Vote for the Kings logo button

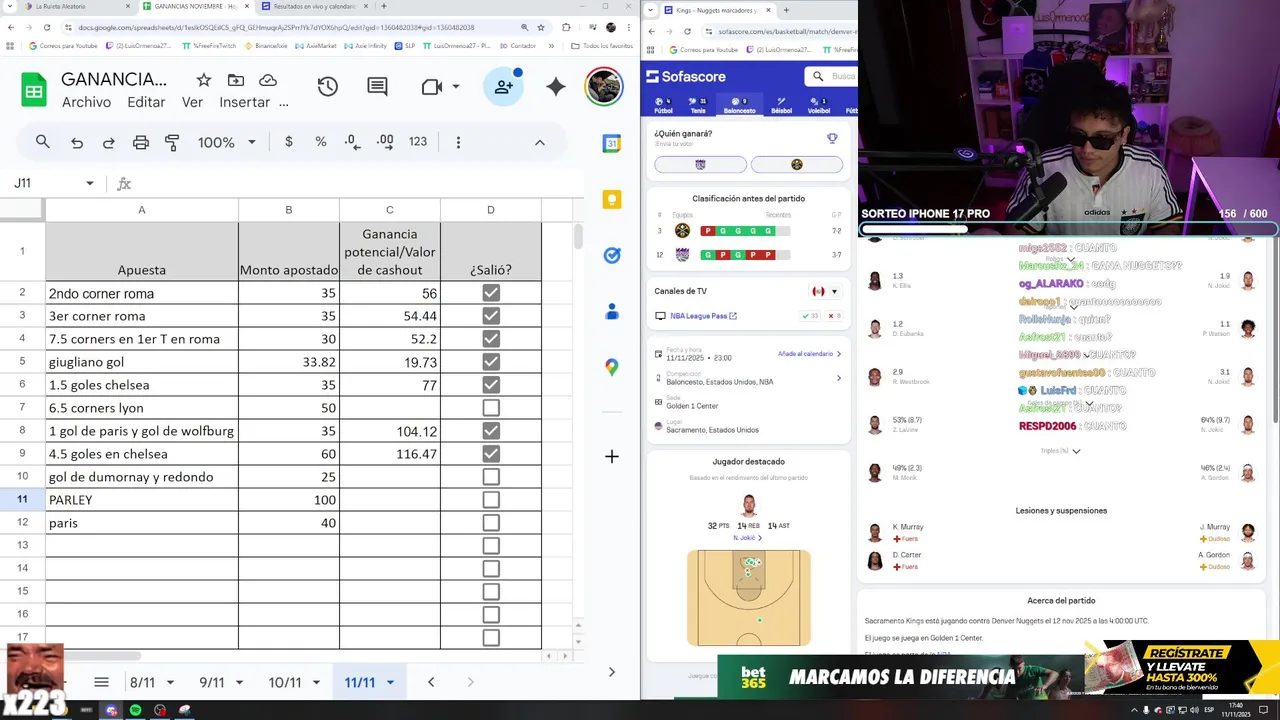[x=700, y=164]
